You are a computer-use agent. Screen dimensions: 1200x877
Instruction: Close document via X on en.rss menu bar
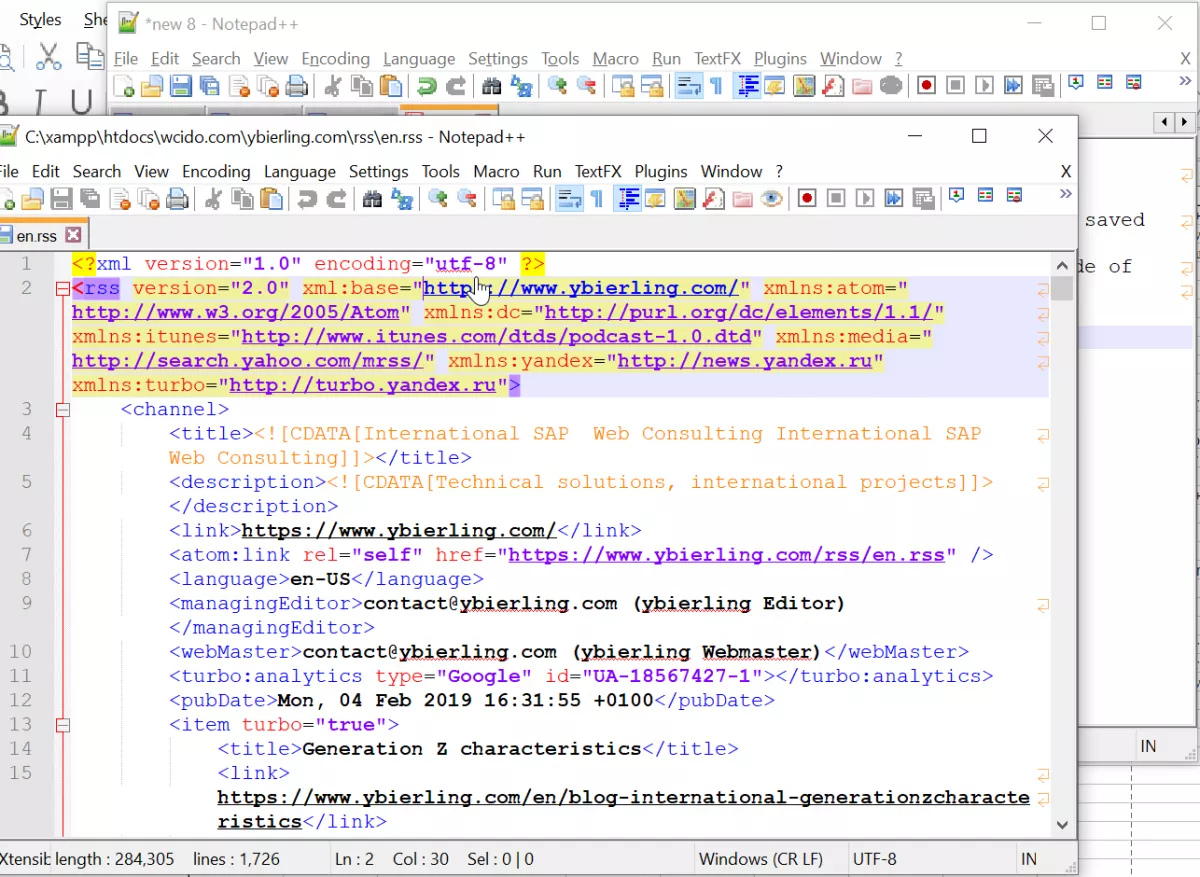[x=1066, y=171]
